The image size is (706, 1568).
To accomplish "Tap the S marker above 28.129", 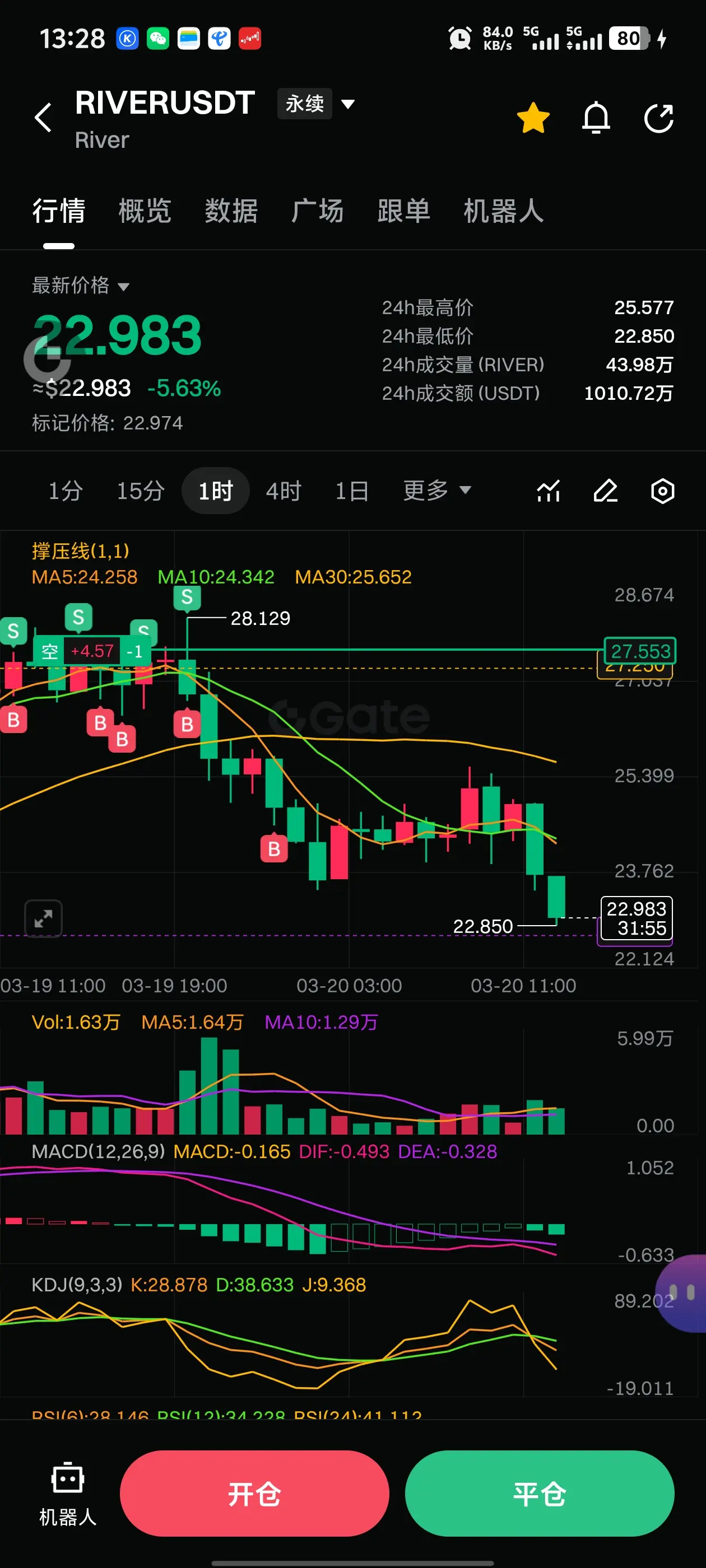I will [x=187, y=597].
